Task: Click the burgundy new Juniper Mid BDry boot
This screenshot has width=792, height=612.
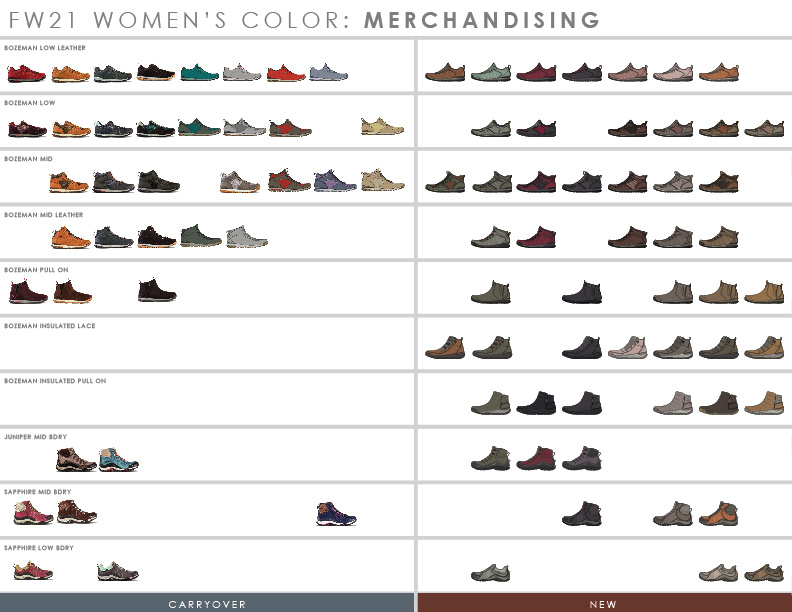Action: click(x=536, y=458)
